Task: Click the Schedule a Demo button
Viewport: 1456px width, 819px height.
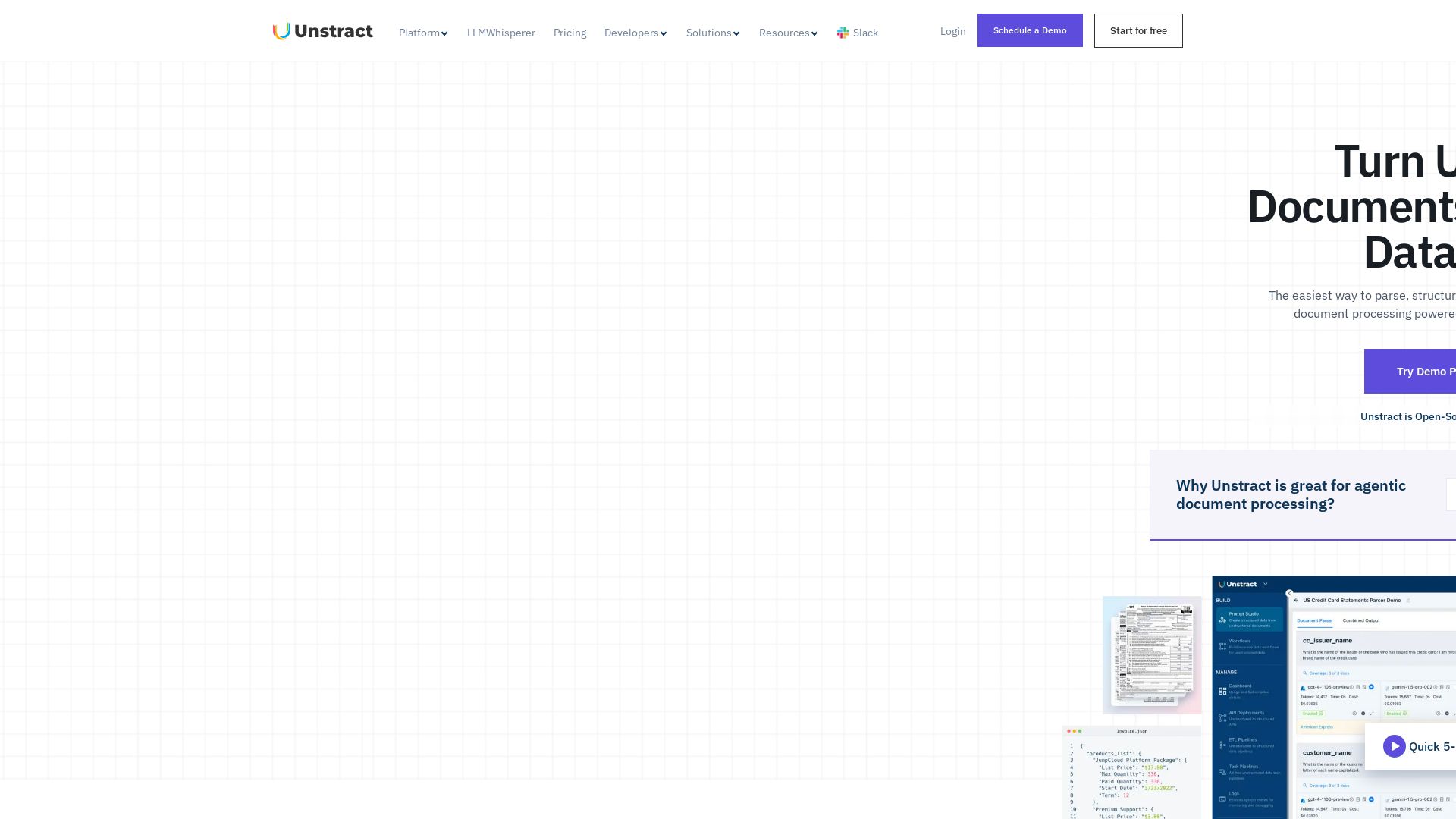Action: [x=1030, y=30]
